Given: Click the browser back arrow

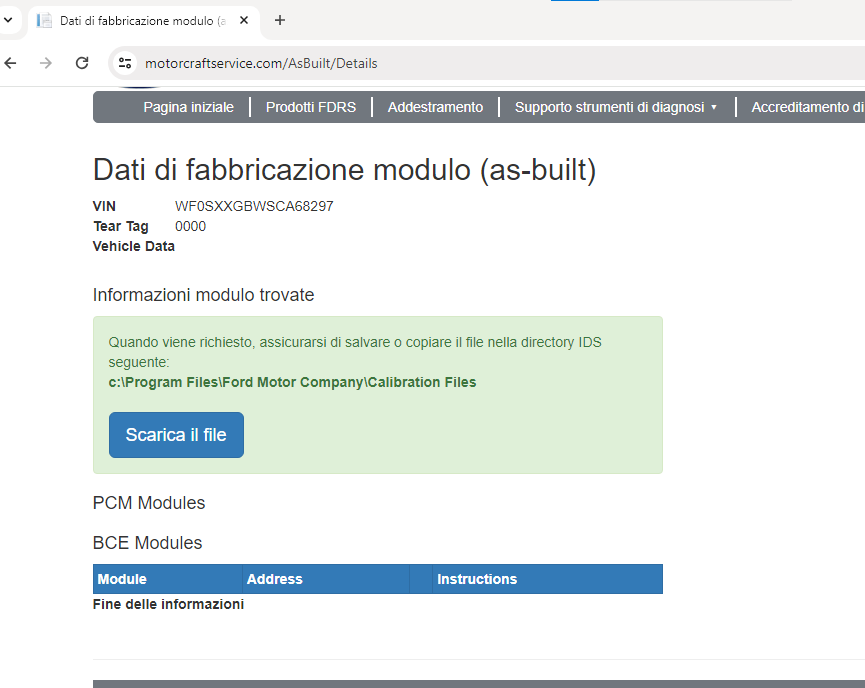Looking at the screenshot, I should 11,63.
